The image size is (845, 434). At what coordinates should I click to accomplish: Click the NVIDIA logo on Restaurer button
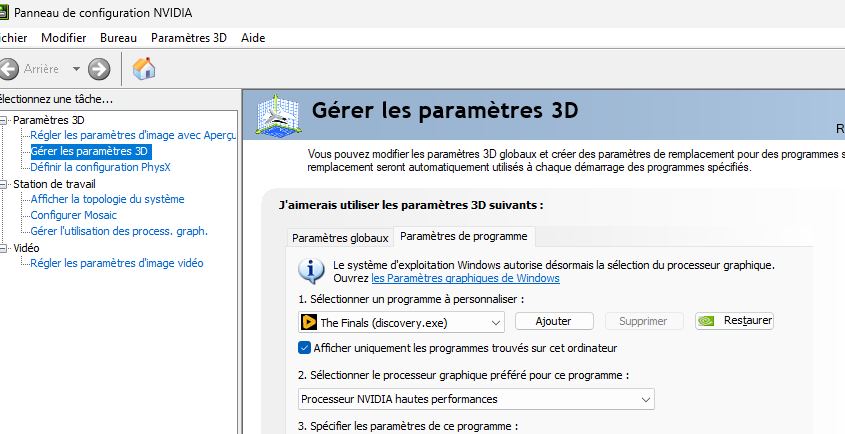pyautogui.click(x=706, y=321)
